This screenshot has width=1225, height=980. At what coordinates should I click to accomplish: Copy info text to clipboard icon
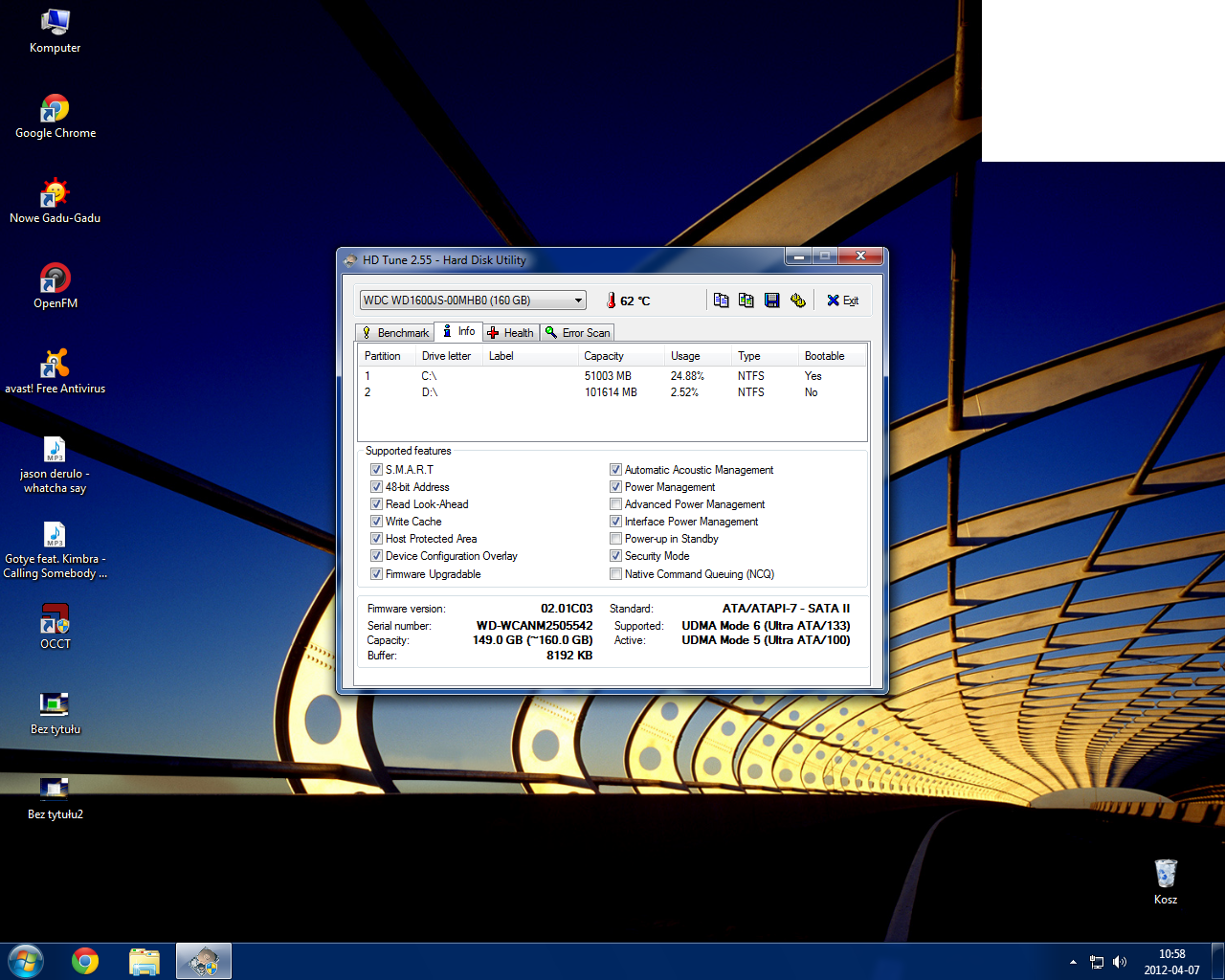click(722, 301)
